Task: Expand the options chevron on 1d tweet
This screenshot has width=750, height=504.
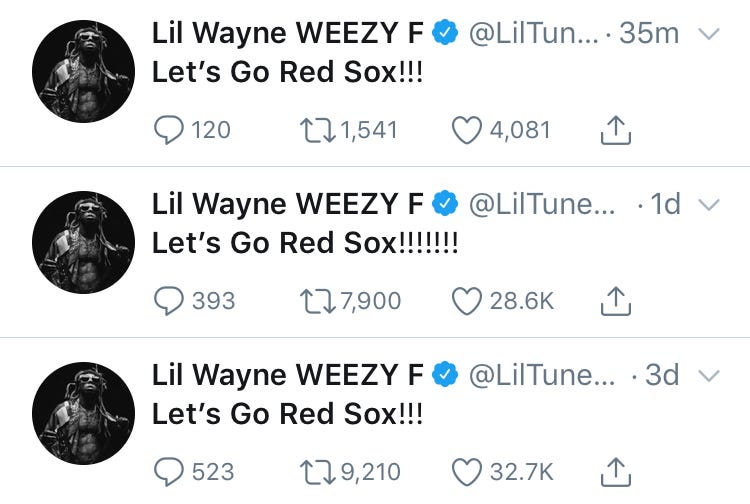Action: [709, 205]
